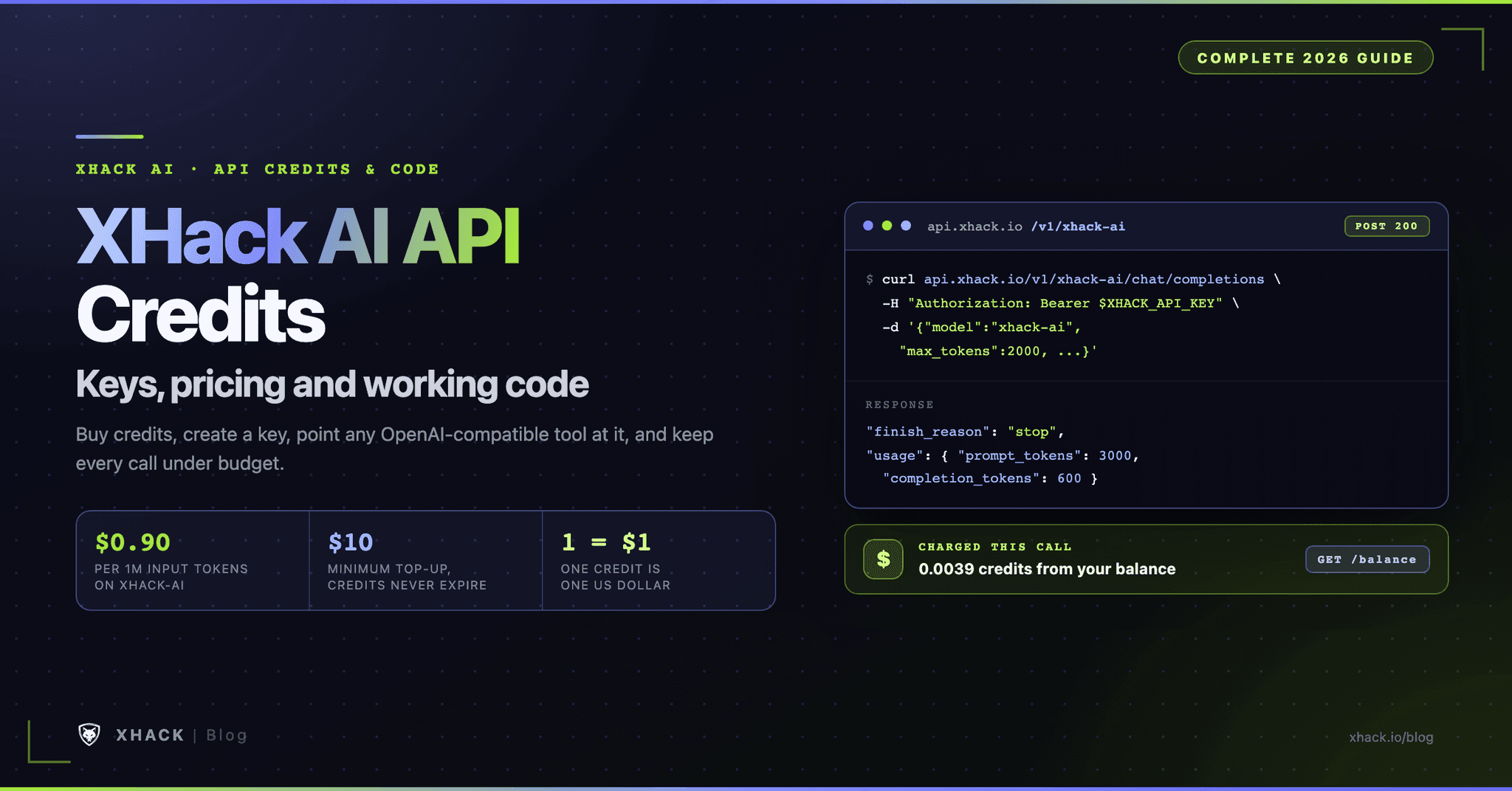Click the large Credits heading
Screen dimensions: 1512x791
coord(200,315)
